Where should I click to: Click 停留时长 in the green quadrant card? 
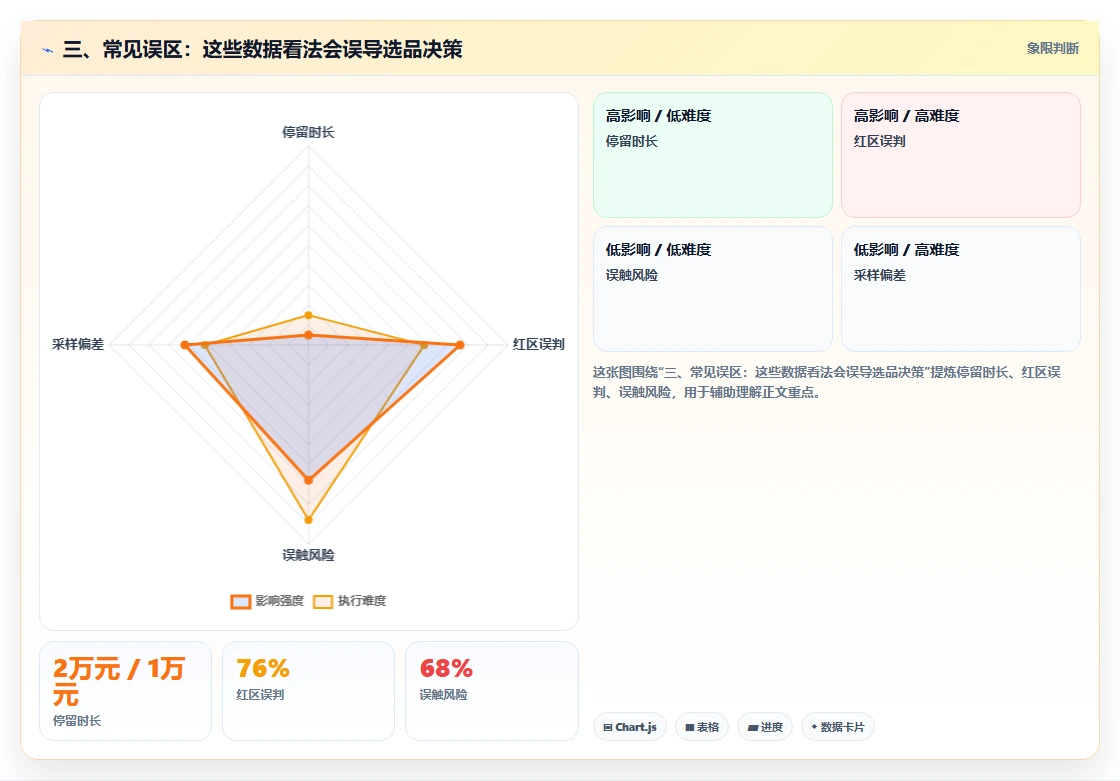(x=631, y=141)
